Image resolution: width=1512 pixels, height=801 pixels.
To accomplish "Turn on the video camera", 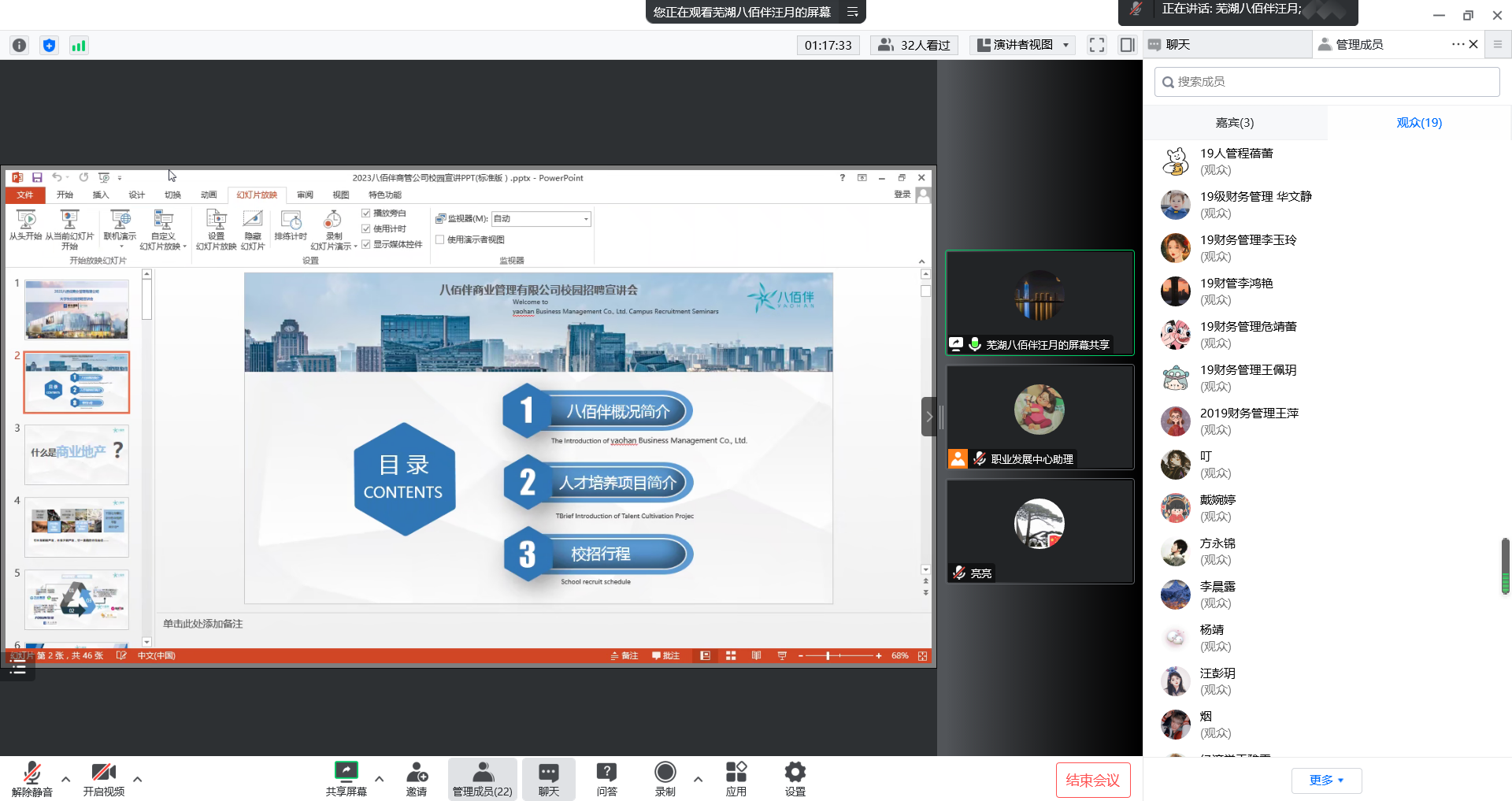I will pyautogui.click(x=103, y=772).
